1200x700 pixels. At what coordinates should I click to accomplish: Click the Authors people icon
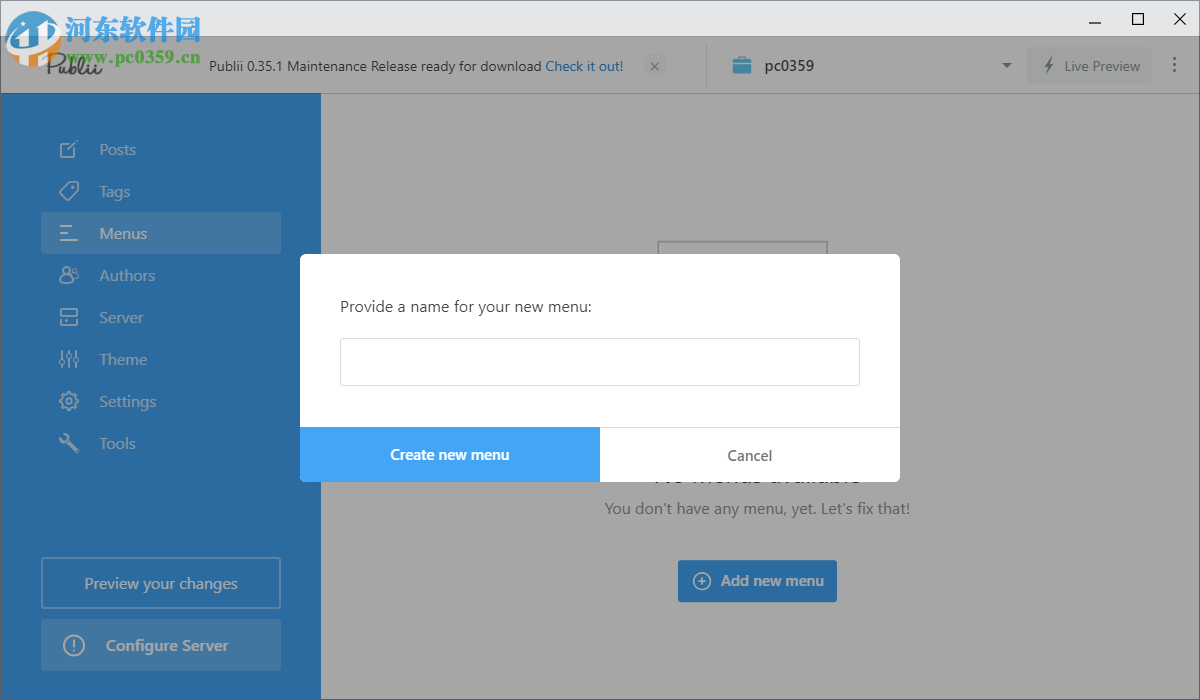pyautogui.click(x=68, y=275)
